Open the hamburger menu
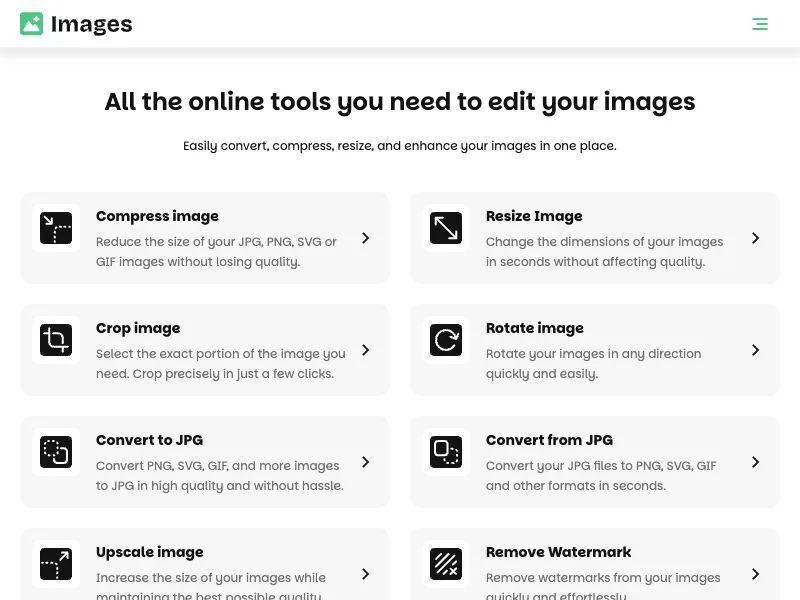 (x=760, y=24)
